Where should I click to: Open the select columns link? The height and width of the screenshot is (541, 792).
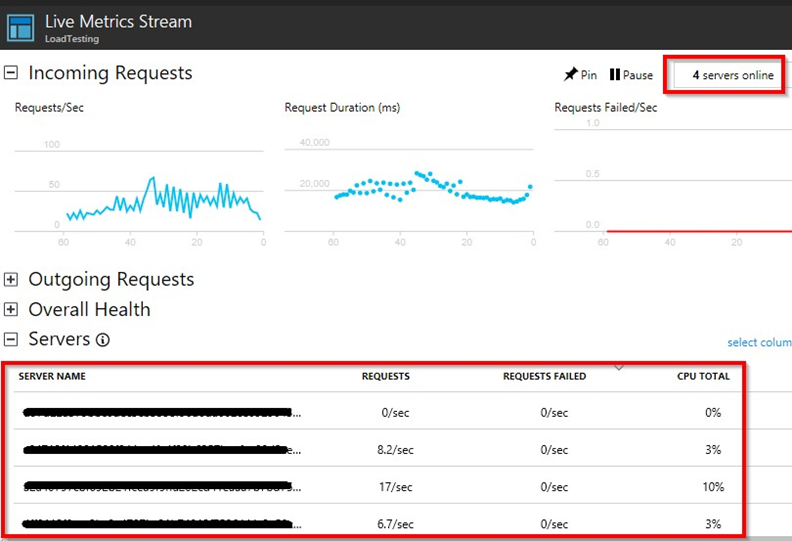[x=759, y=343]
